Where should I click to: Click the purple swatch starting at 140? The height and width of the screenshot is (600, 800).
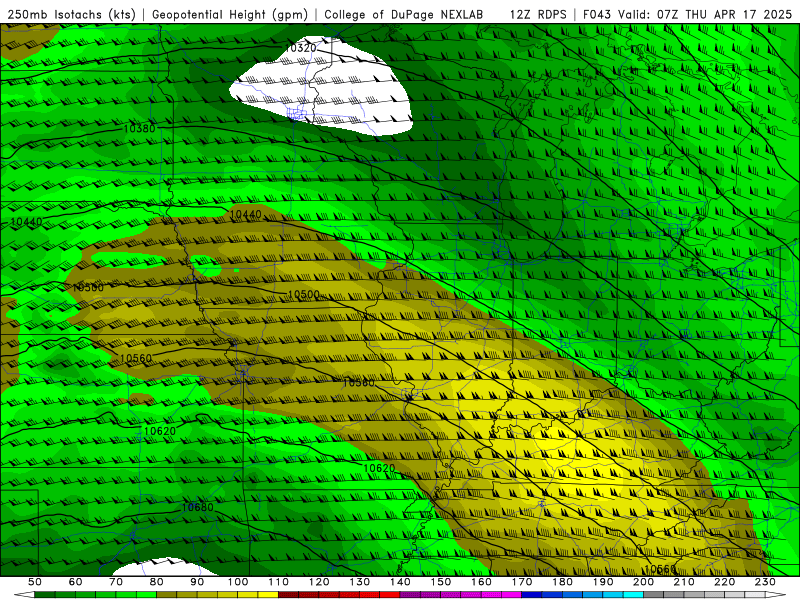click(x=410, y=595)
